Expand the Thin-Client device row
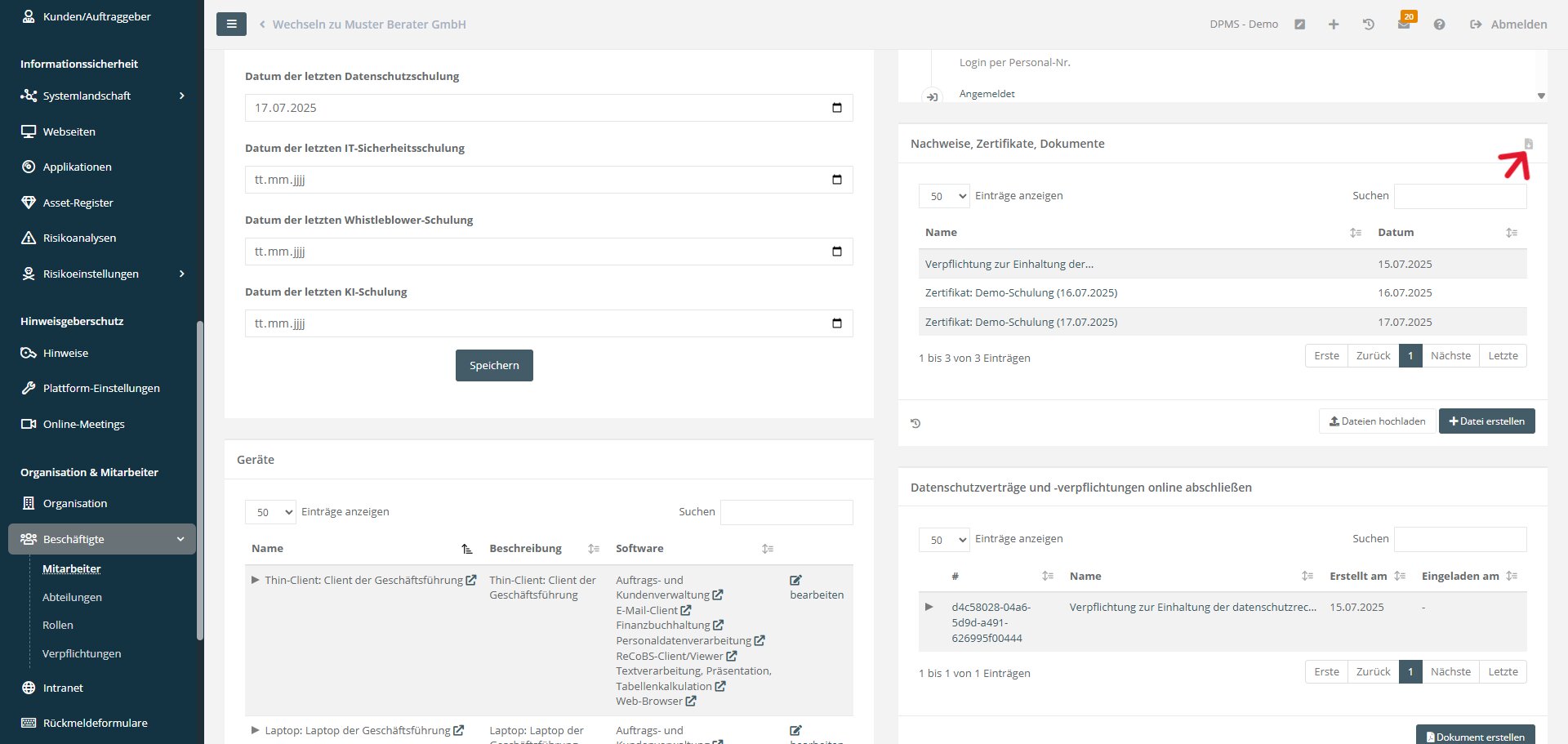 pos(255,581)
